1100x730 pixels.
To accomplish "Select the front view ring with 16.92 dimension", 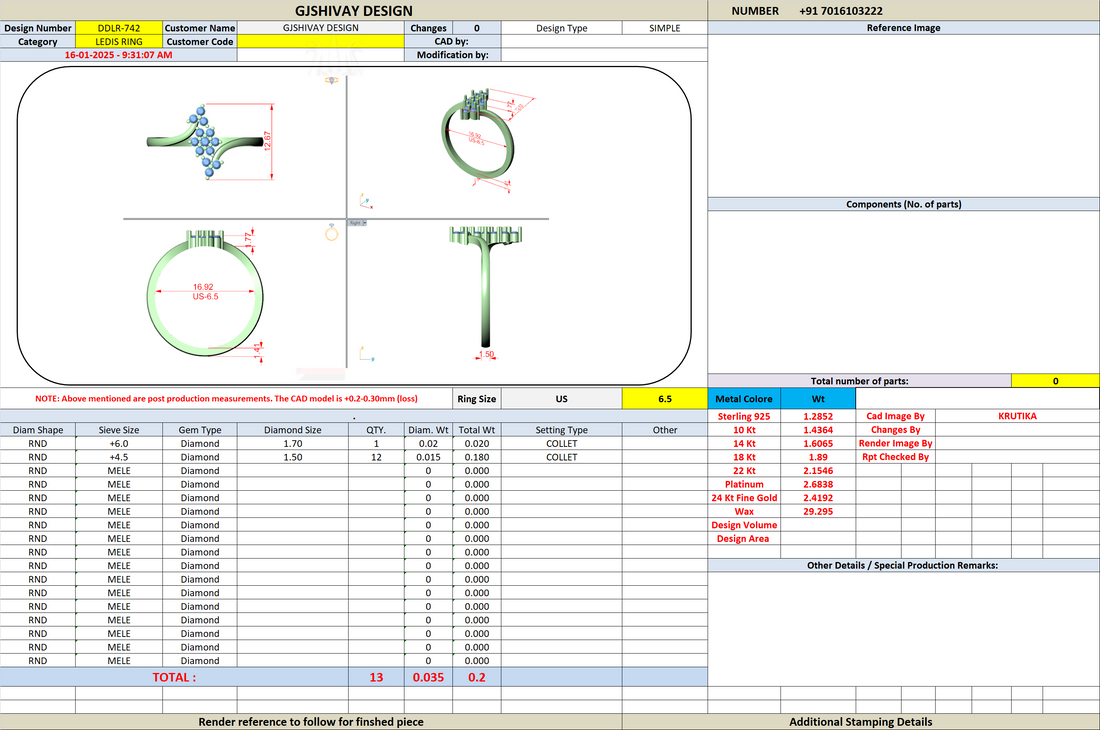I will [206, 295].
